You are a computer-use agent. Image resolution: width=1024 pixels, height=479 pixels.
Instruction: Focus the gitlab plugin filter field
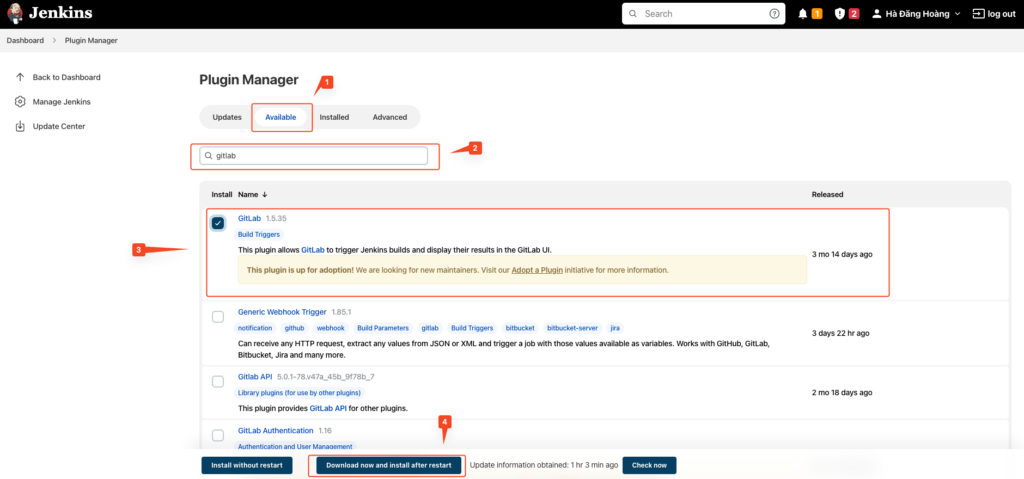tap(313, 156)
